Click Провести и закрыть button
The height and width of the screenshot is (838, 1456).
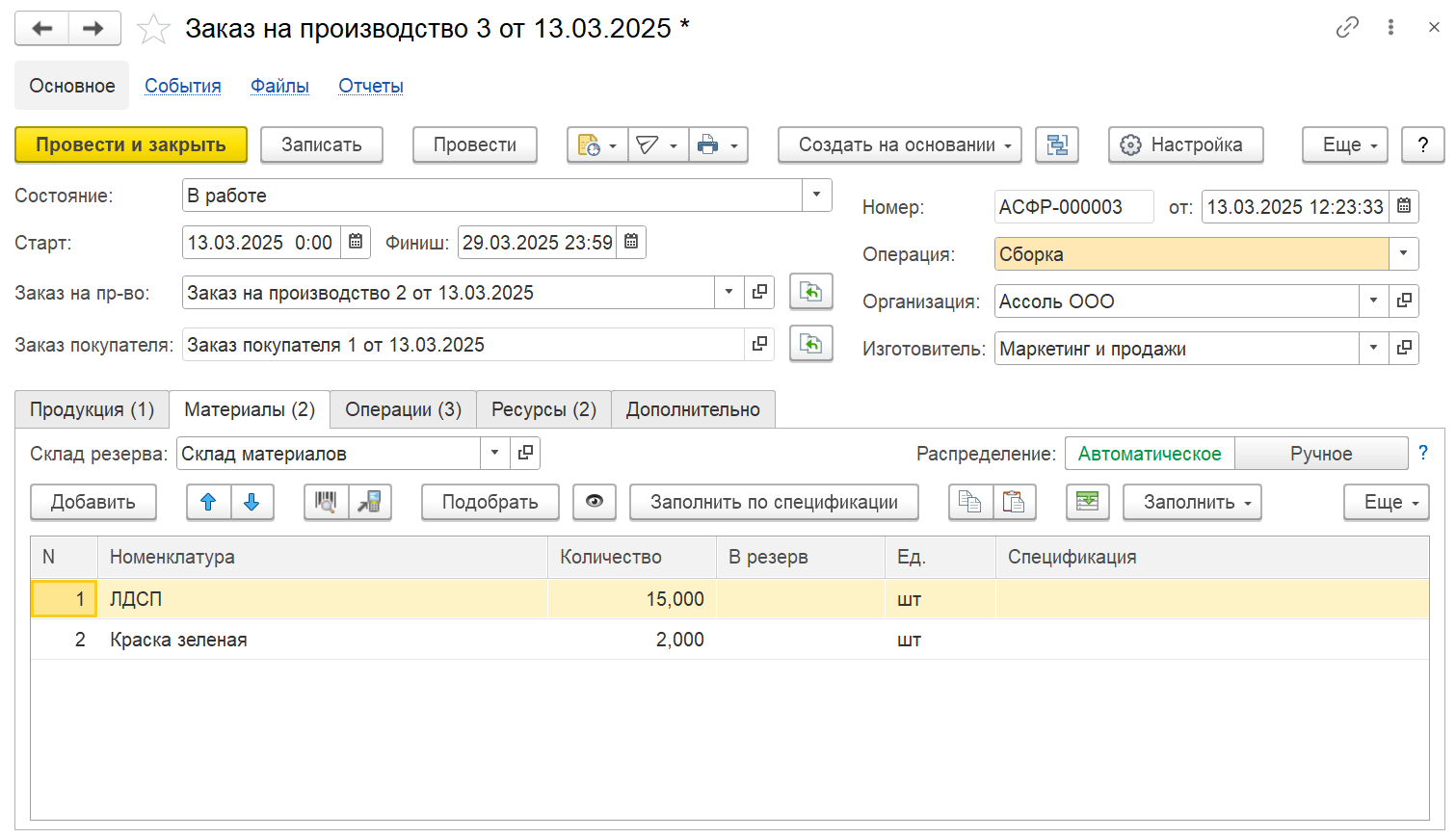pyautogui.click(x=131, y=145)
